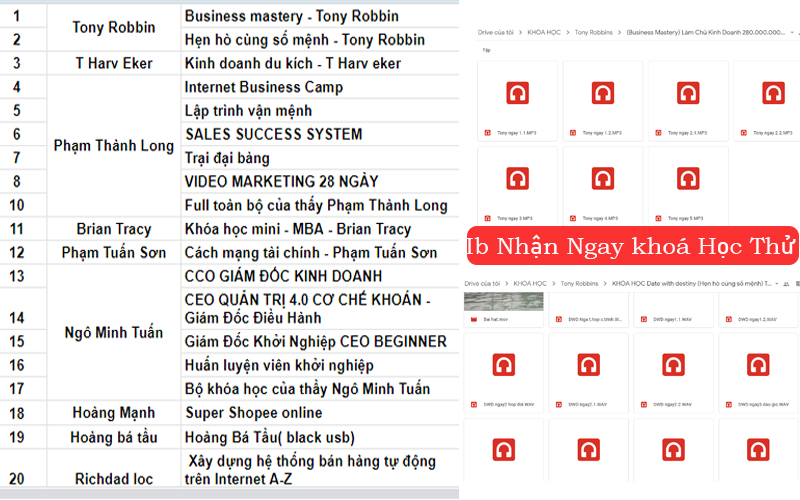Viewport: 800px width, 500px height.
Task: Select cell Full toàn bộ của thầy Phạm Thành Long
Action: coord(320,205)
